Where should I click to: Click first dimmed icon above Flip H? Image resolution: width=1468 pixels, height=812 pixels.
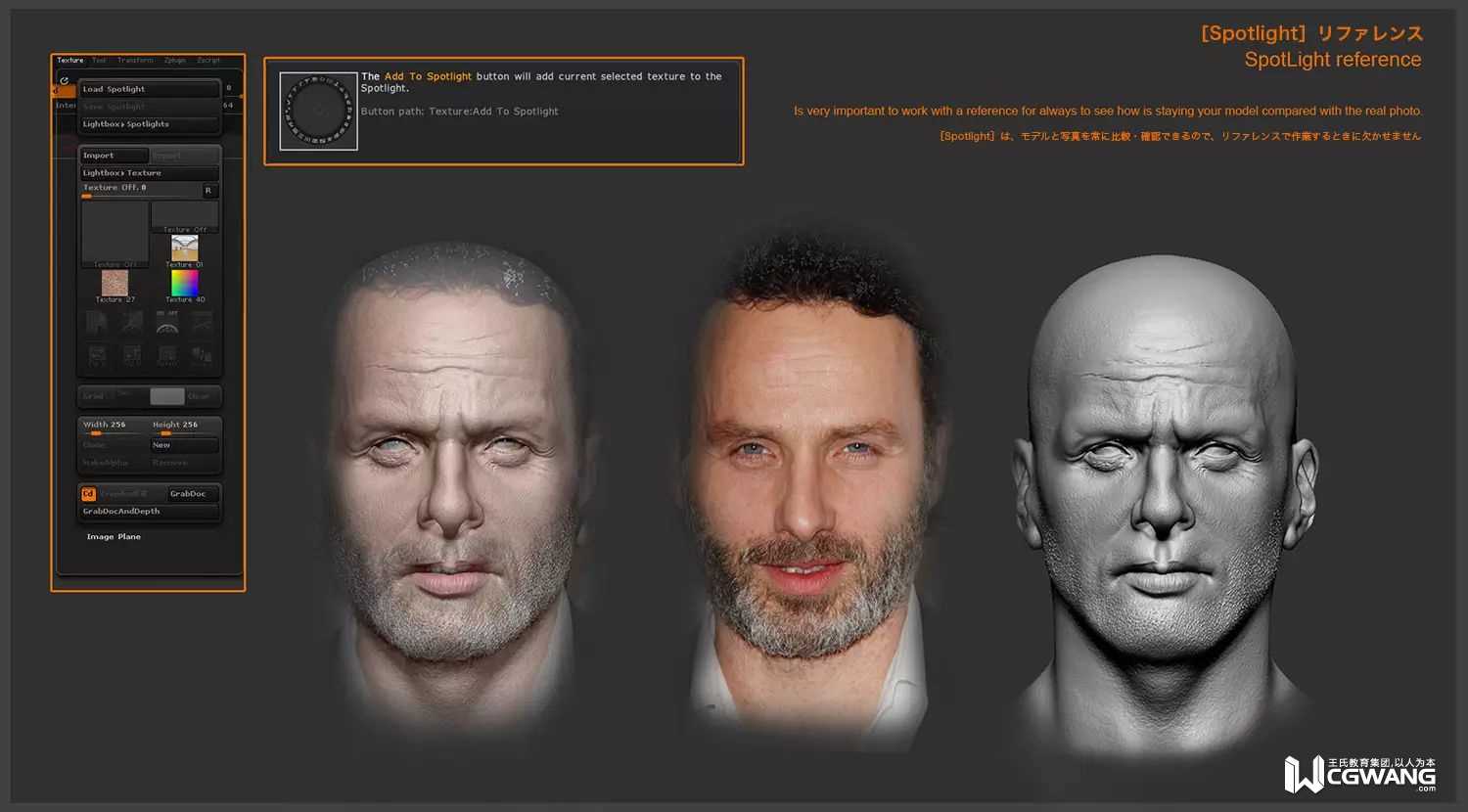pyautogui.click(x=97, y=323)
